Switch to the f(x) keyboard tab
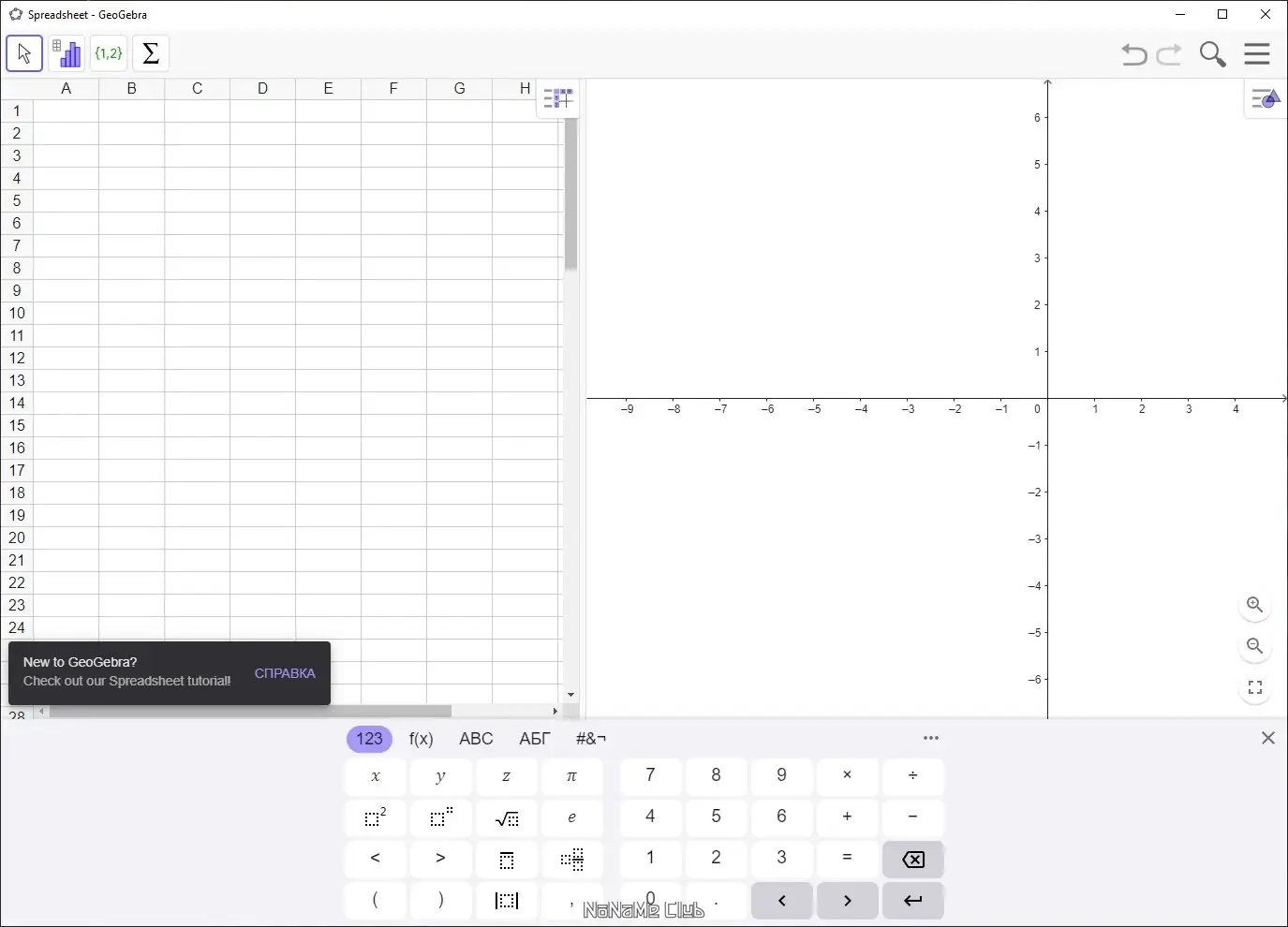 (422, 739)
